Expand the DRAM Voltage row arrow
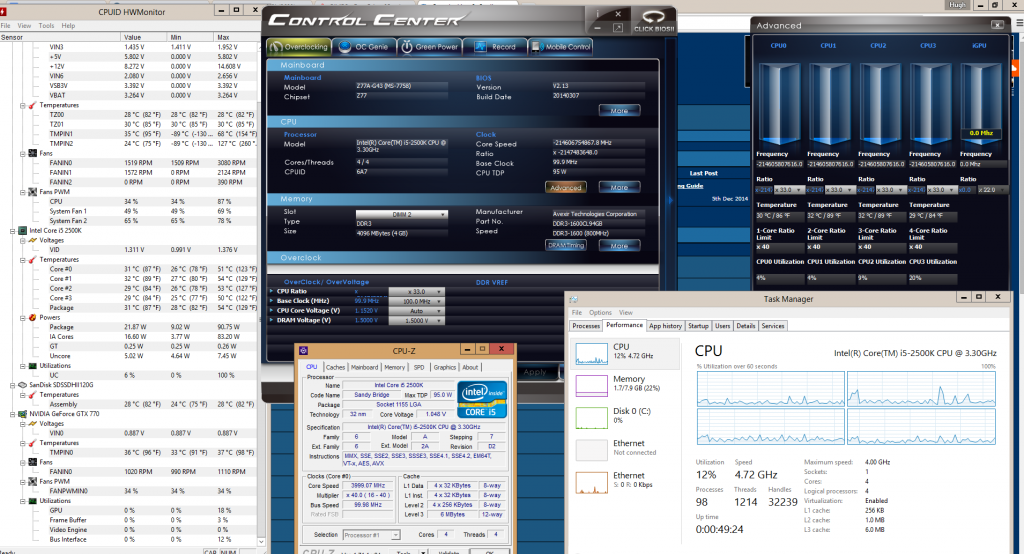The height and width of the screenshot is (554, 1024). [x=272, y=321]
